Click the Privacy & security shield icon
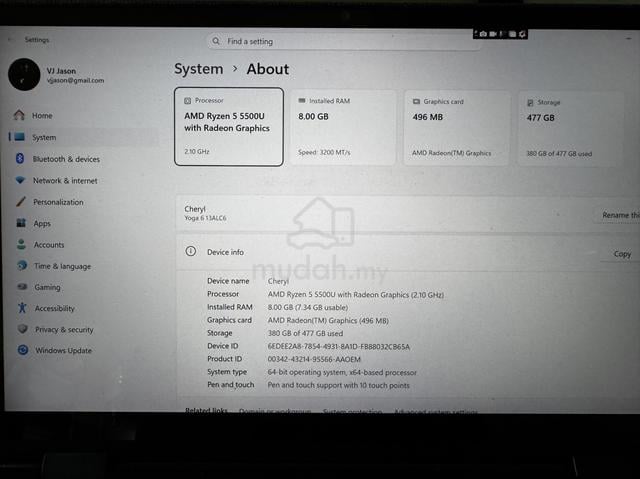Screen dimensions: 640x479 pyautogui.click(x=23, y=329)
